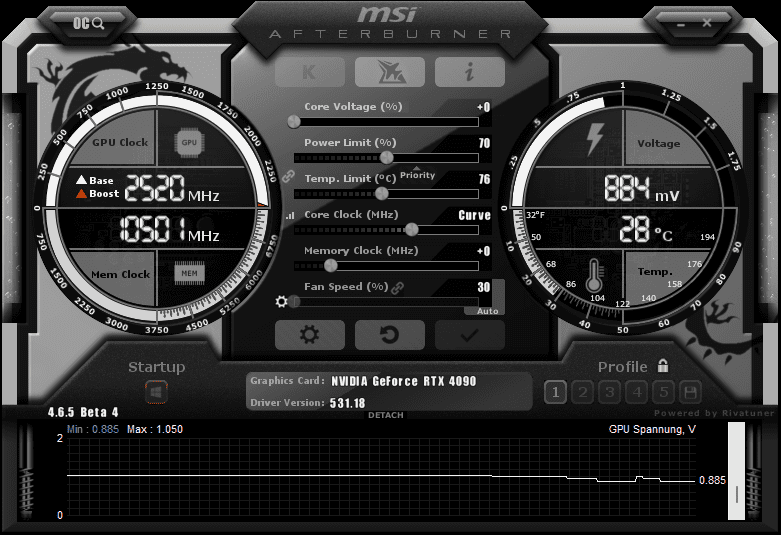The width and height of the screenshot is (781, 535).
Task: Toggle Apply at Startup Windows icon
Action: [x=156, y=393]
